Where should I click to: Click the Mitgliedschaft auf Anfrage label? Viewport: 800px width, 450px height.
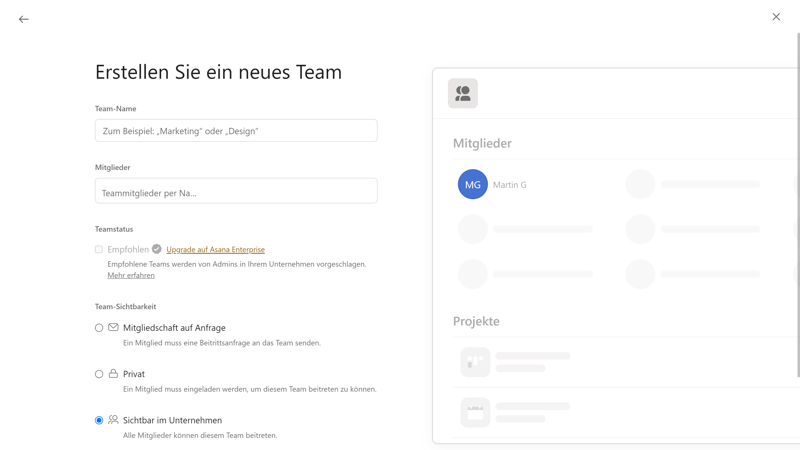174,328
